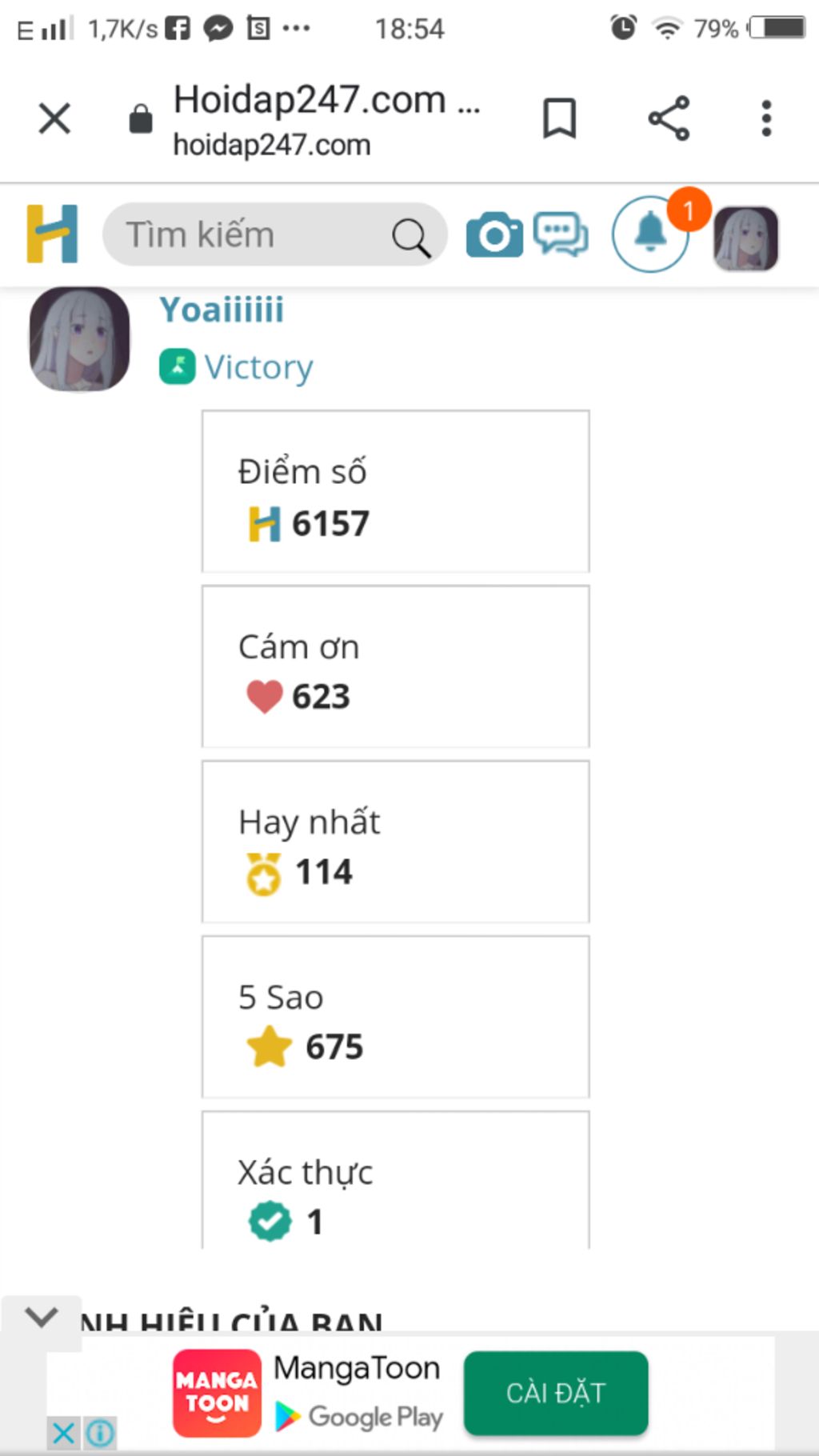Close the browser tab with X
This screenshot has height=1456, width=819.
tap(54, 119)
